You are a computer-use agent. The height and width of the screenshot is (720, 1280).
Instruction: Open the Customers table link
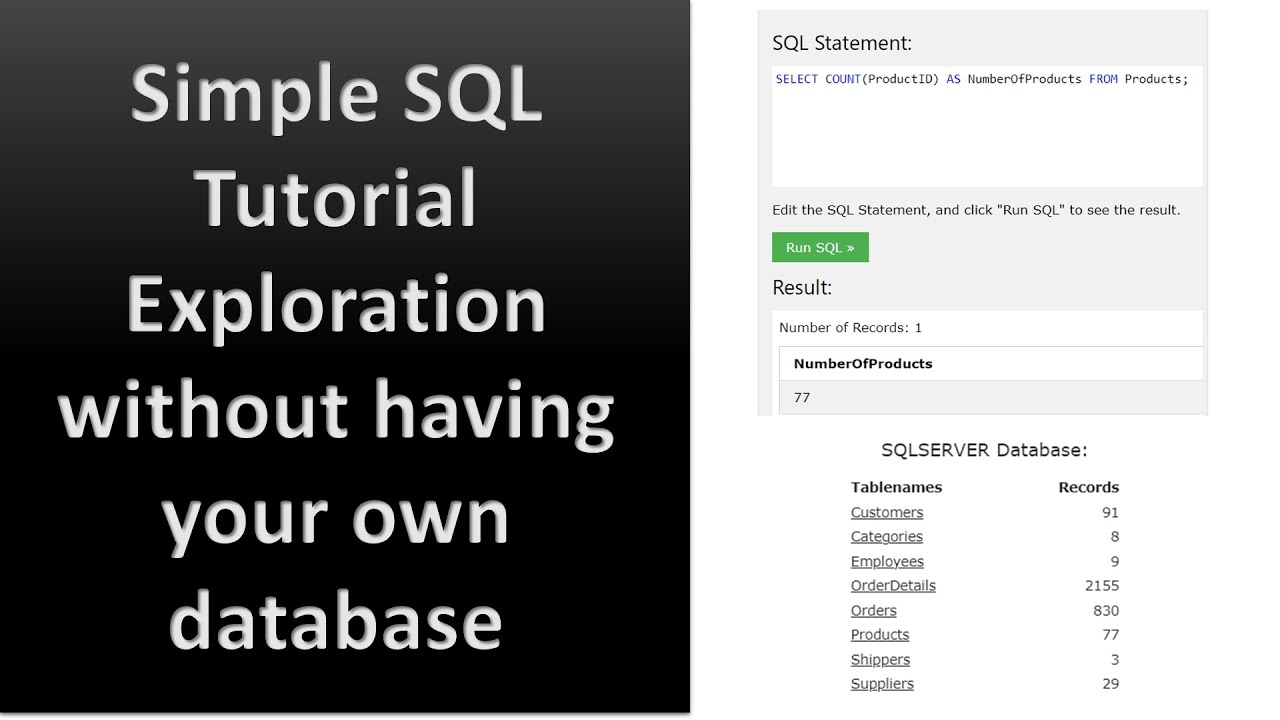pos(887,512)
